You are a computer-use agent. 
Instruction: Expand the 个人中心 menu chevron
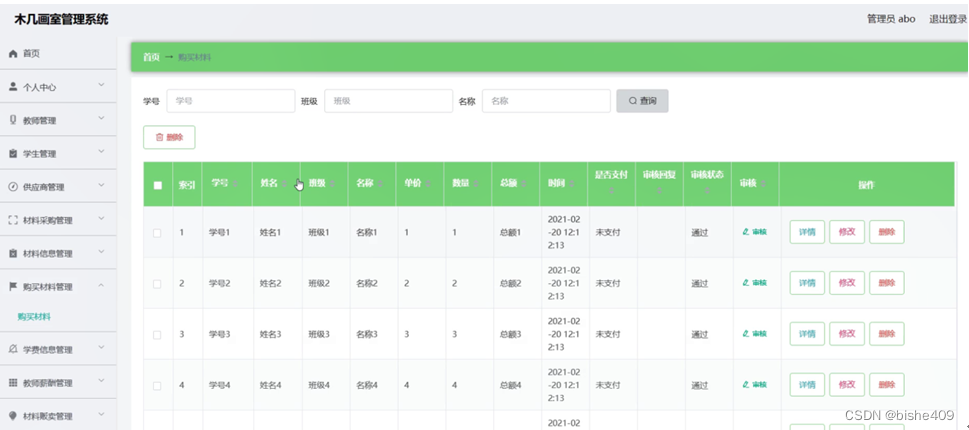tap(101, 85)
